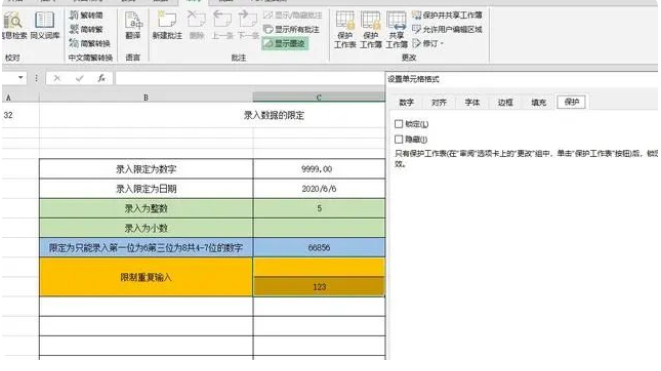
Task: Click inside the formula bar input
Action: pos(250,78)
